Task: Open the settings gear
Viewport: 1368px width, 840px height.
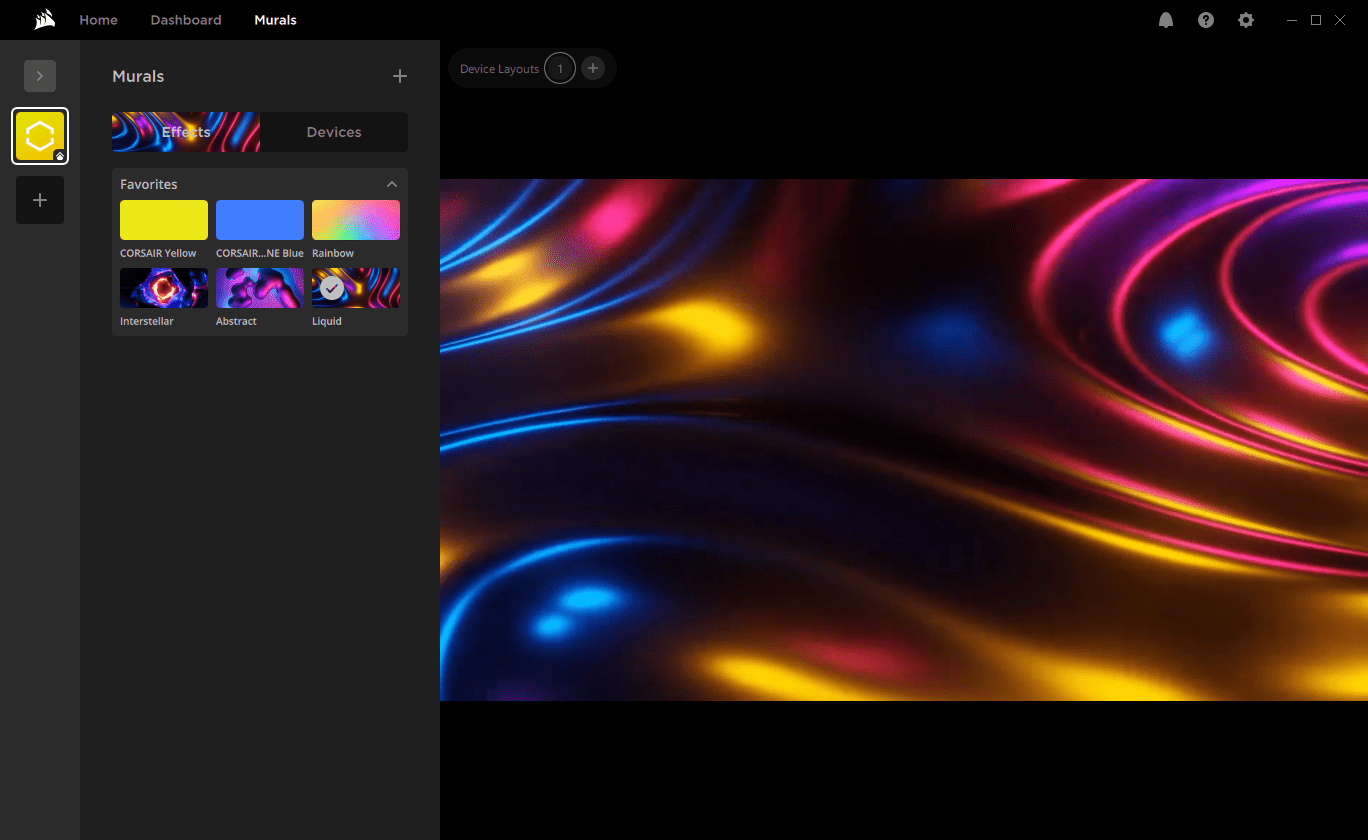Action: [1246, 20]
